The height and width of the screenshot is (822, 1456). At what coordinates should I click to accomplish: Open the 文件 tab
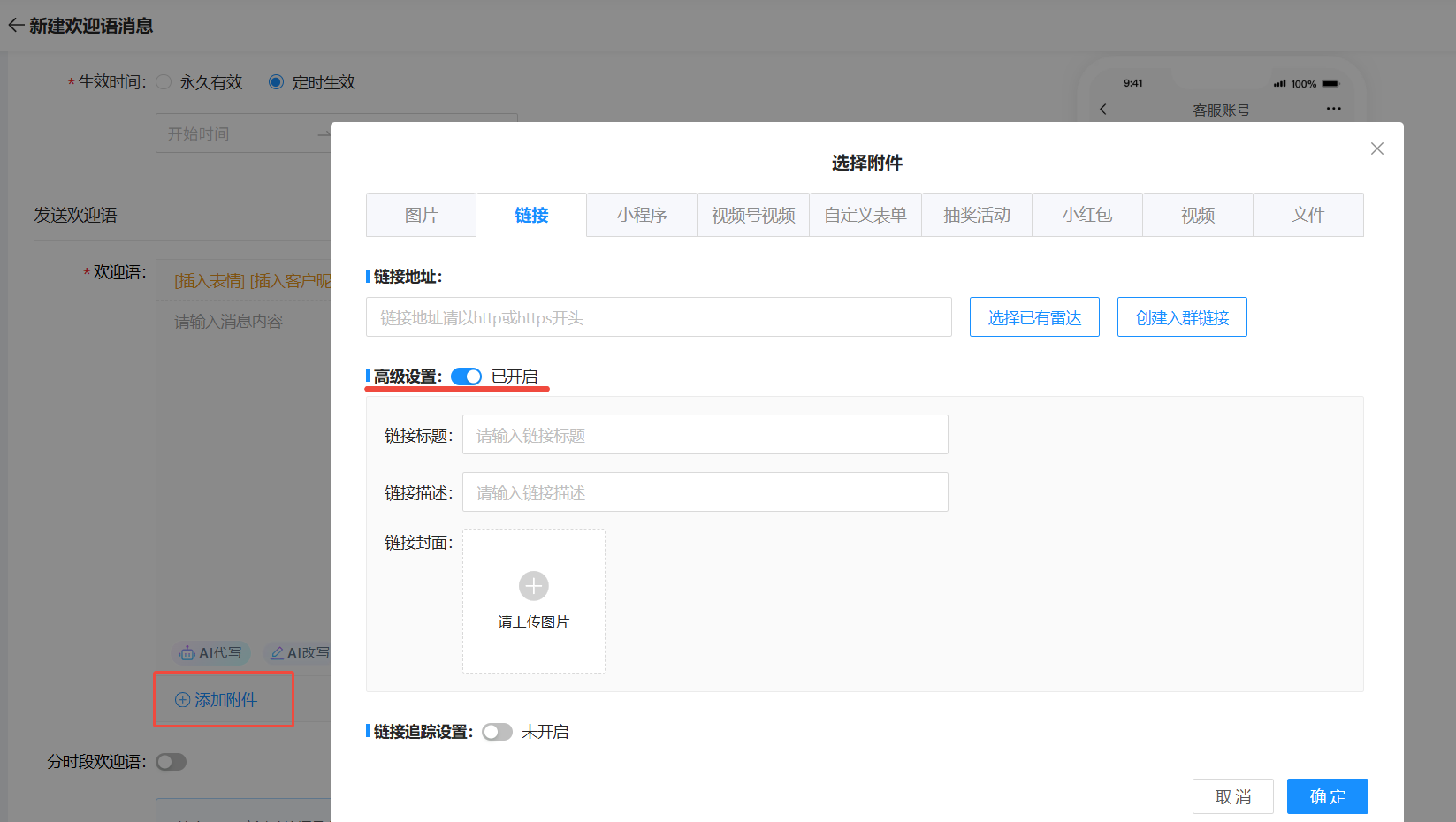click(x=1308, y=215)
